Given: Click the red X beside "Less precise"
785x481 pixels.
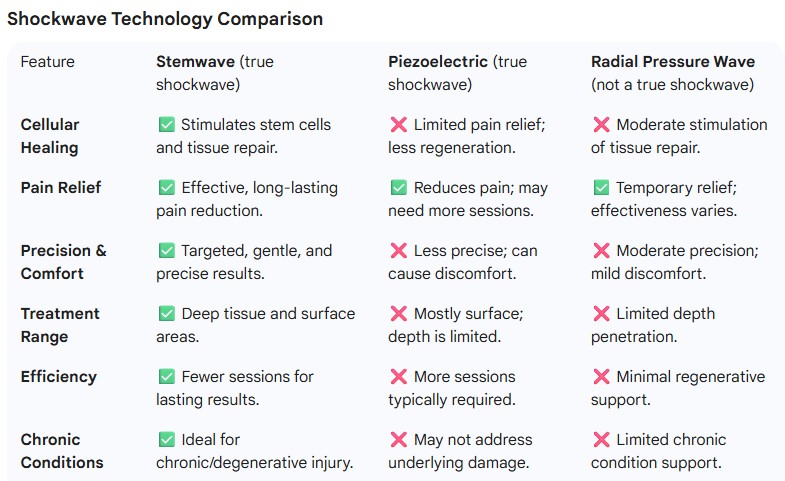Looking at the screenshot, I should (x=398, y=251).
